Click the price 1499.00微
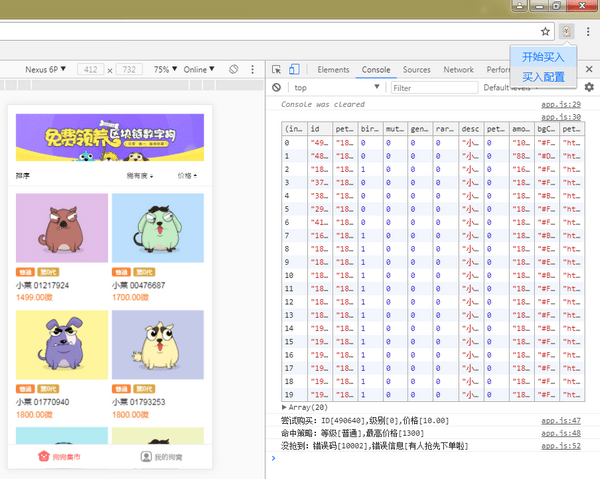The image size is (600, 479). click(x=34, y=297)
